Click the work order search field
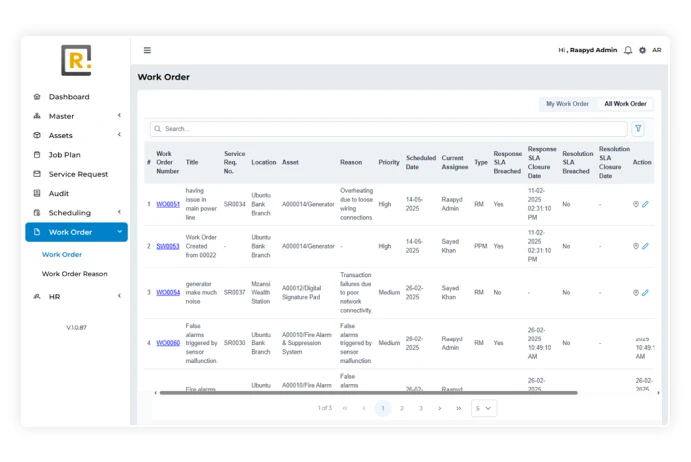The height and width of the screenshot is (462, 691). (x=390, y=129)
